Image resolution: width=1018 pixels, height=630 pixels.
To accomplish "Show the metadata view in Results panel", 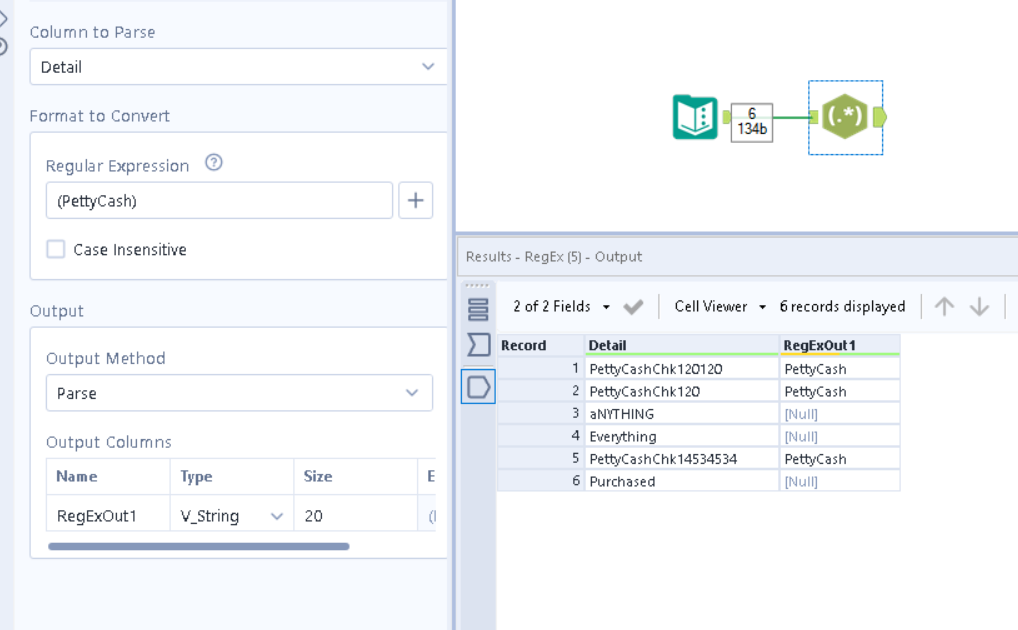I will 478,308.
